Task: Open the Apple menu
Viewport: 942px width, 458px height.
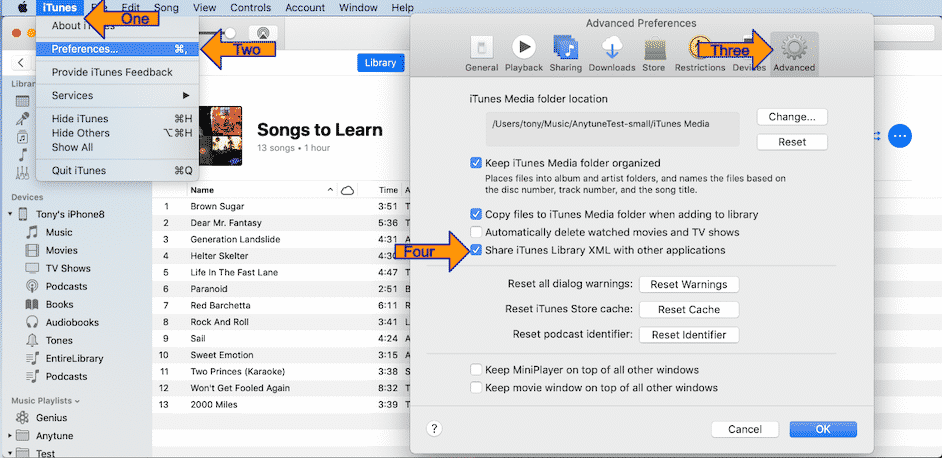Action: 23,8
